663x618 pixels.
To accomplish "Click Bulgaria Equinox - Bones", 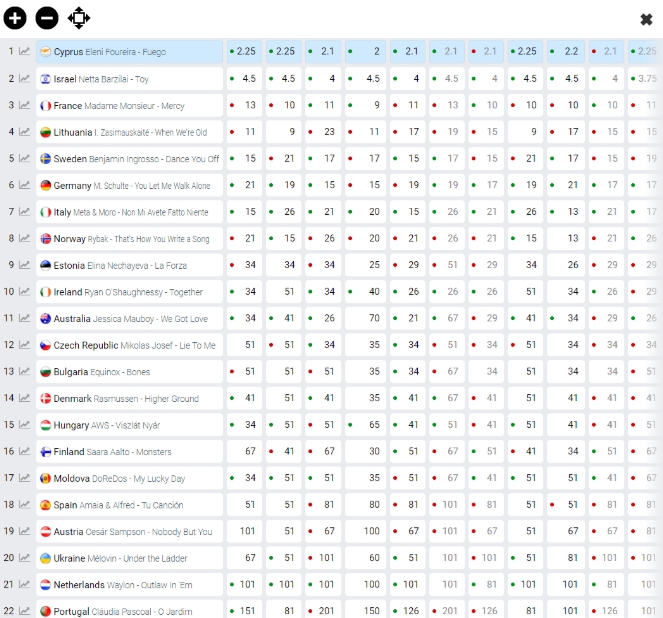I will pyautogui.click(x=129, y=372).
